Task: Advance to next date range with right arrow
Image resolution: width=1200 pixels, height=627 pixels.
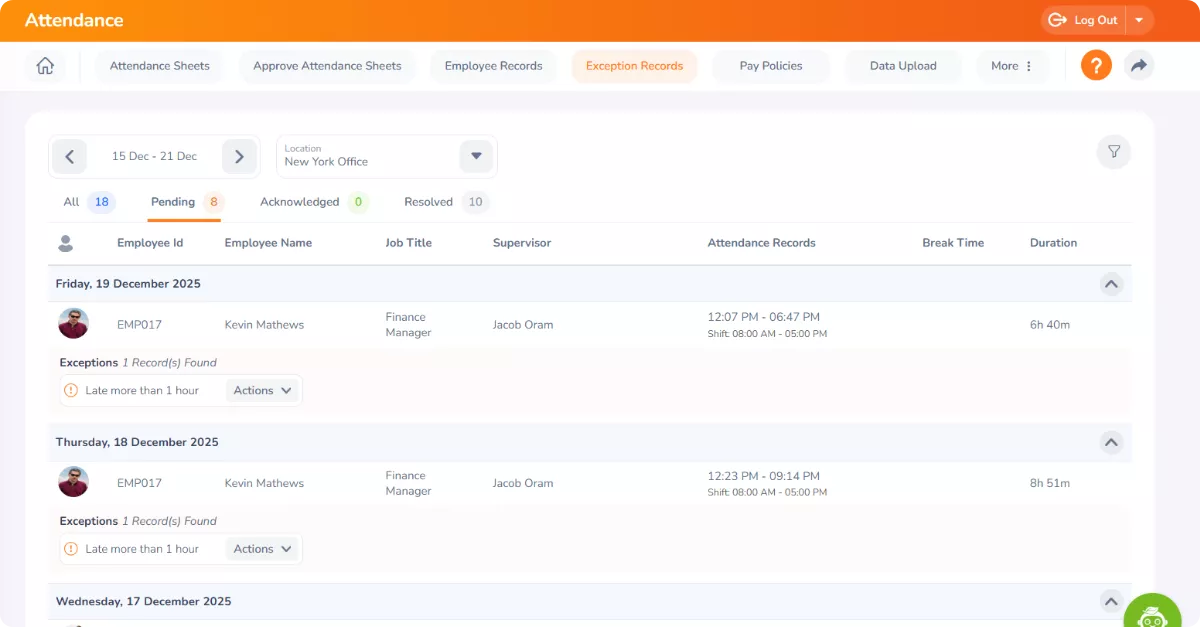Action: tap(239, 156)
